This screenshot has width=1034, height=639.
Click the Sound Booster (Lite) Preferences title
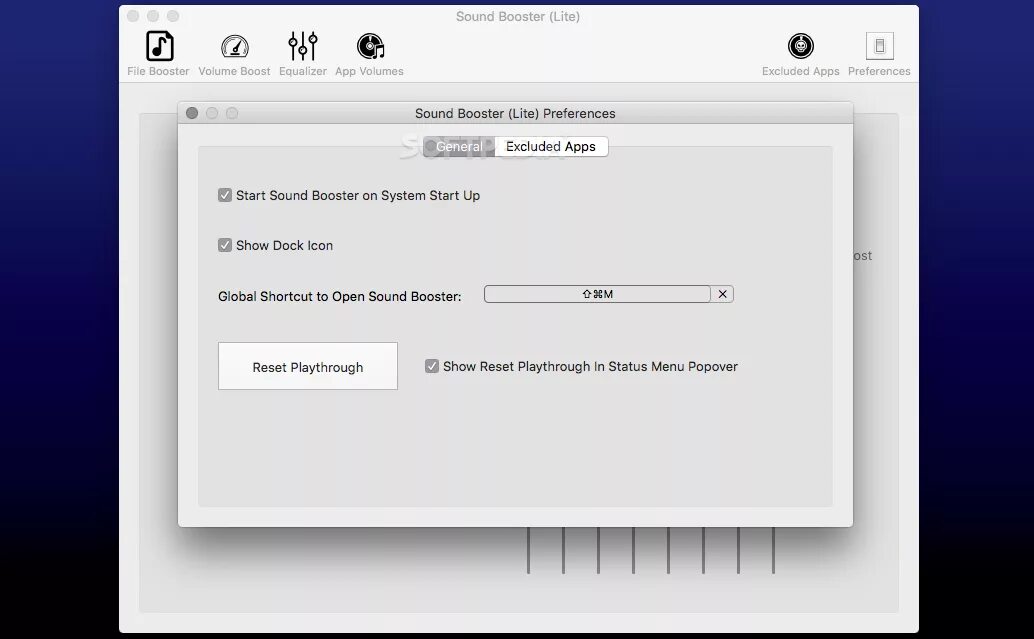pyautogui.click(x=515, y=113)
